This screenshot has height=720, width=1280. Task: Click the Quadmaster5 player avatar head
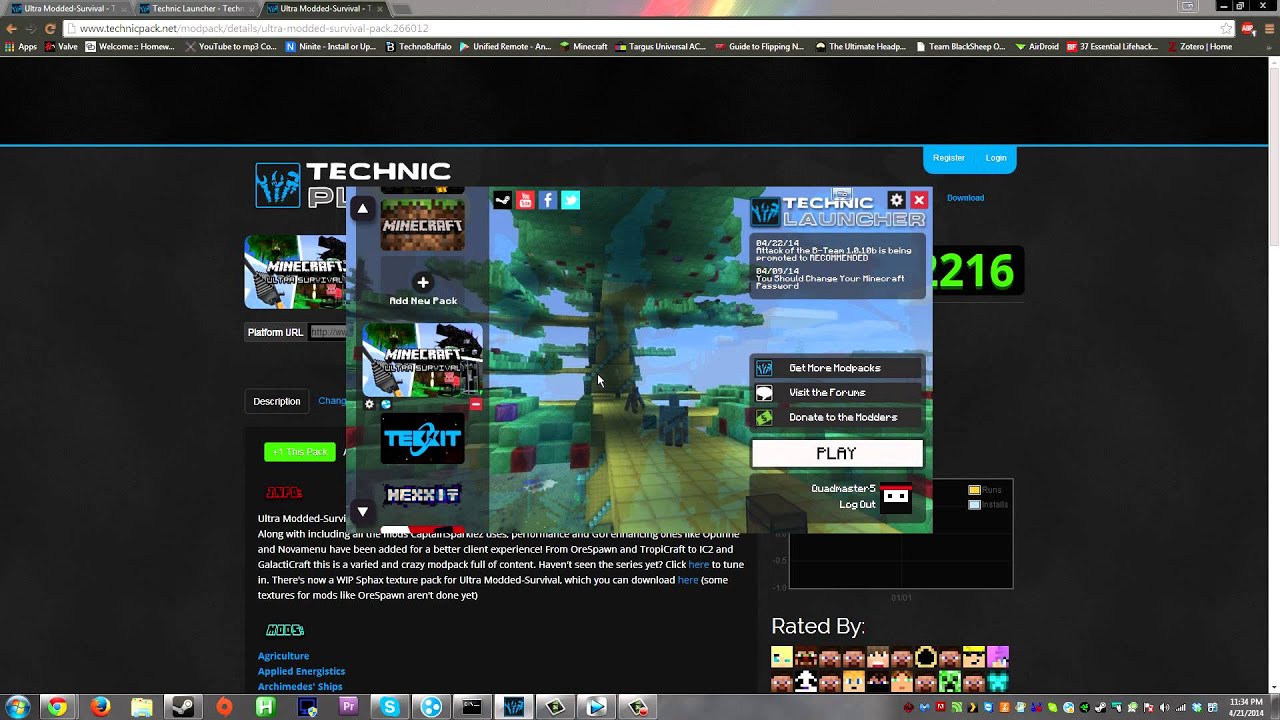pyautogui.click(x=896, y=497)
